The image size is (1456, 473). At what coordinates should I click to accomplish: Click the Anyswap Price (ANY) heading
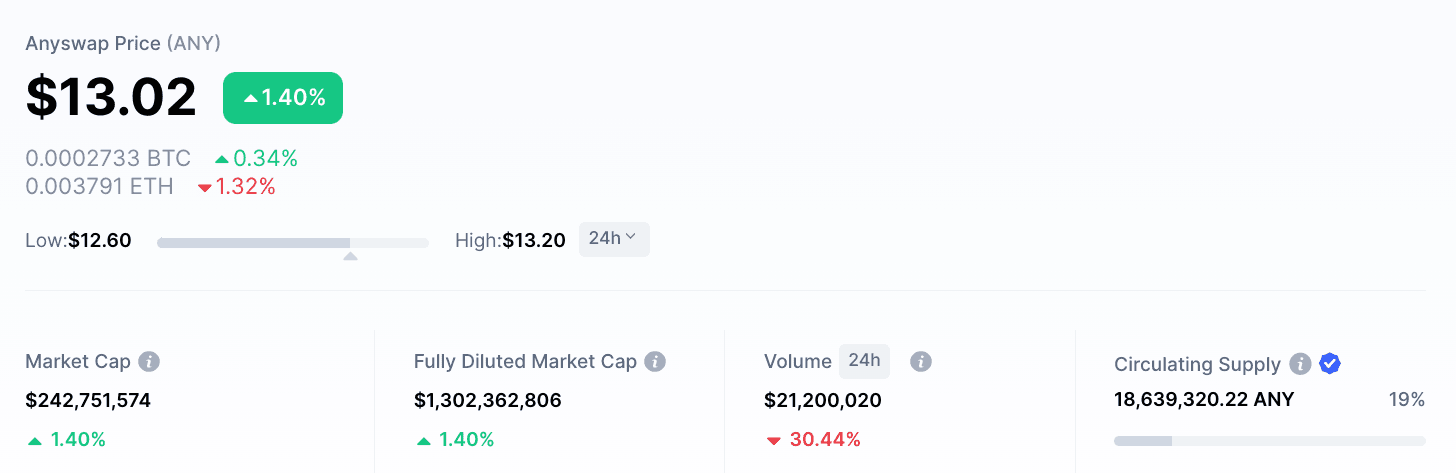123,44
